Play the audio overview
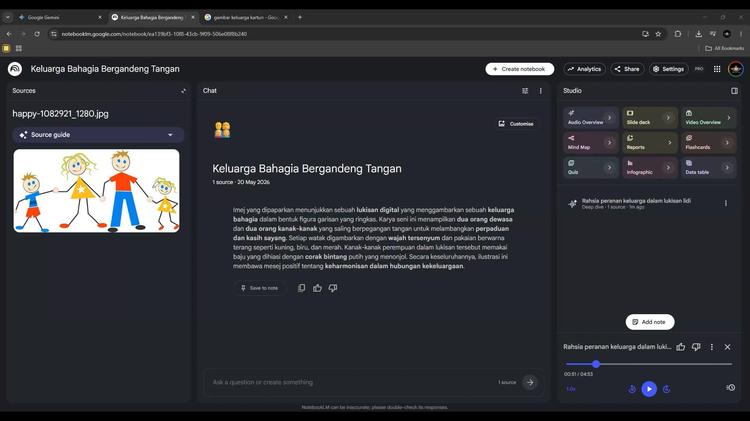 [x=649, y=389]
